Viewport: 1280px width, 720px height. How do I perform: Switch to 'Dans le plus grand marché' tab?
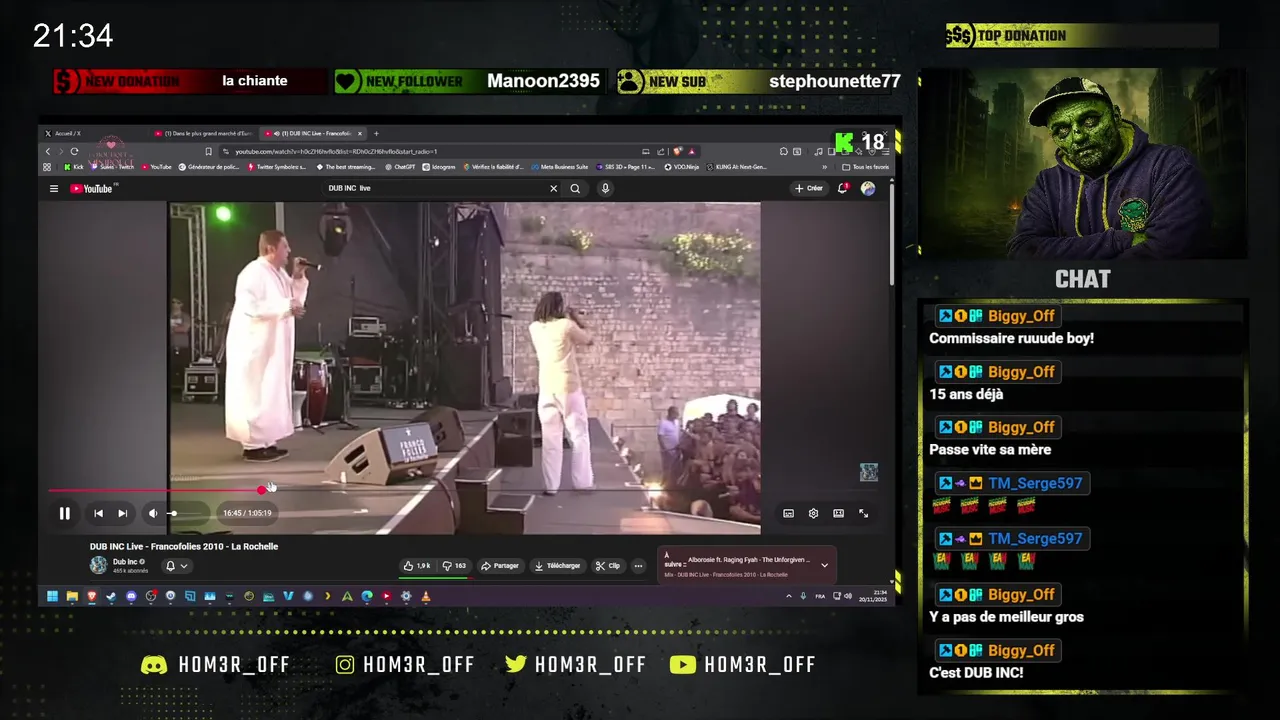[x=203, y=133]
